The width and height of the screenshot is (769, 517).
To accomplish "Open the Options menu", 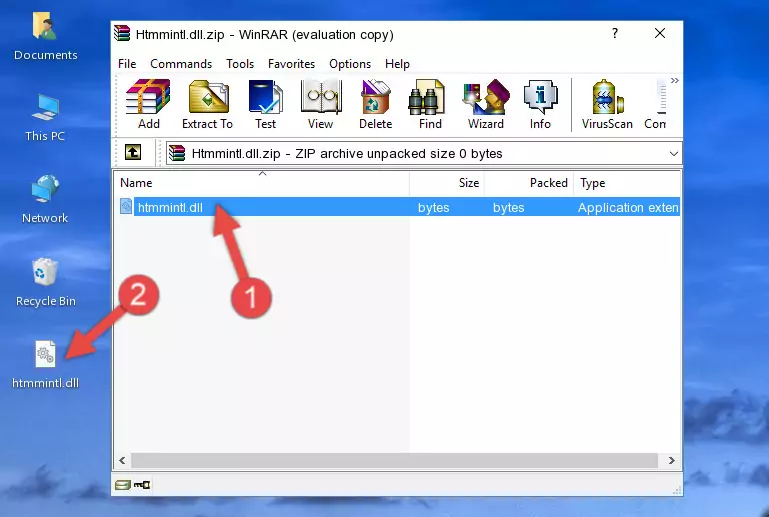I will [x=350, y=64].
